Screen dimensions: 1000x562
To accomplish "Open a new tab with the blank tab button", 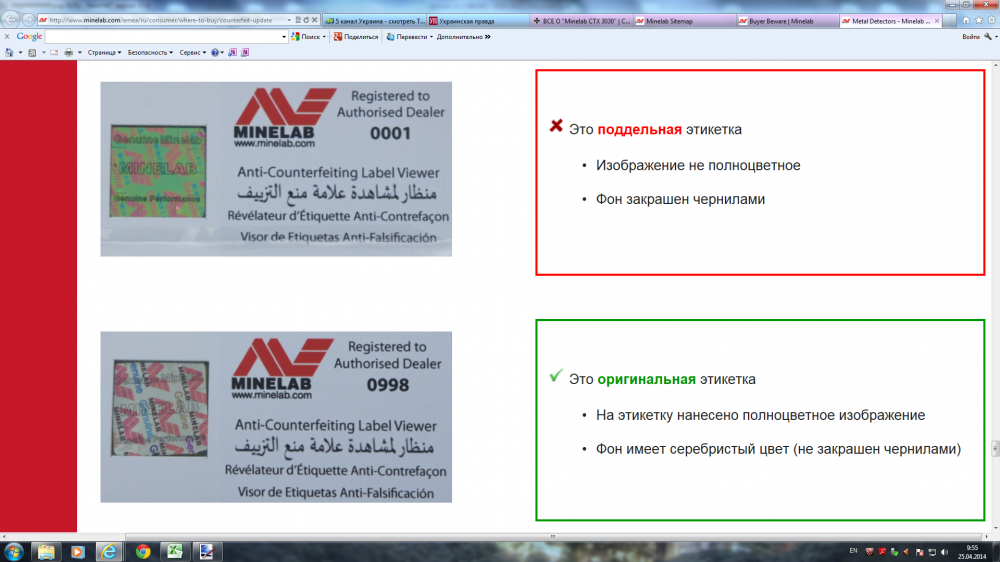I will click(950, 21).
